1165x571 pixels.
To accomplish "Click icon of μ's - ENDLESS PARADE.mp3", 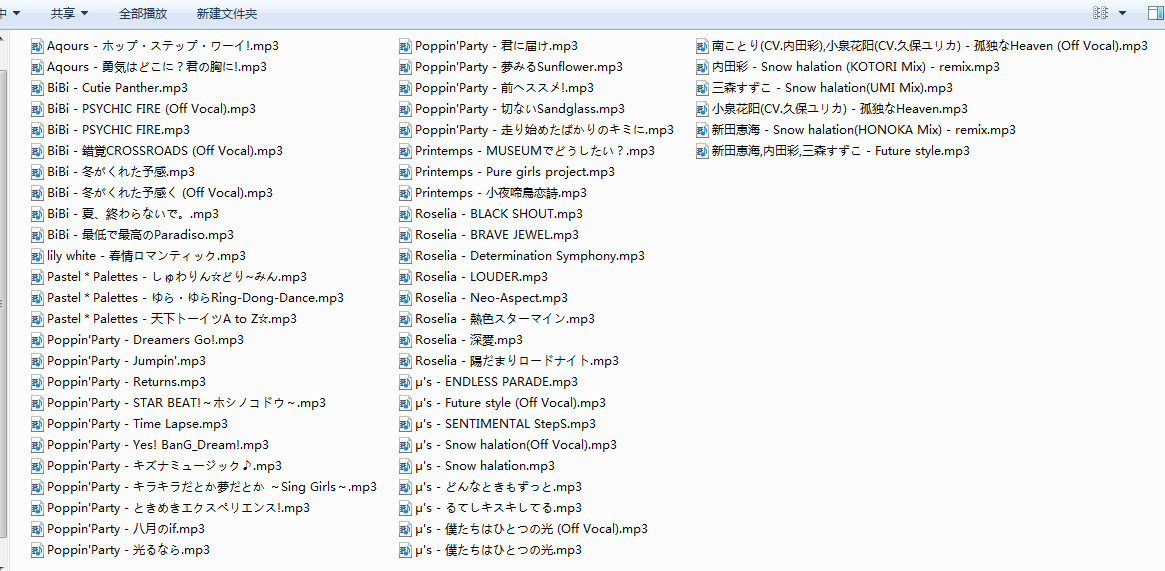I will click(x=406, y=382).
